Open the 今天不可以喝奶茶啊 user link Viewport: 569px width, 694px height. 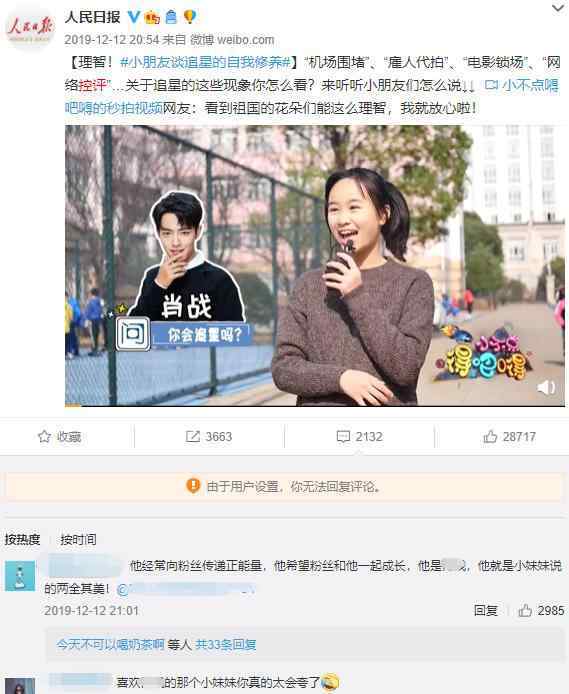pyautogui.click(x=110, y=644)
